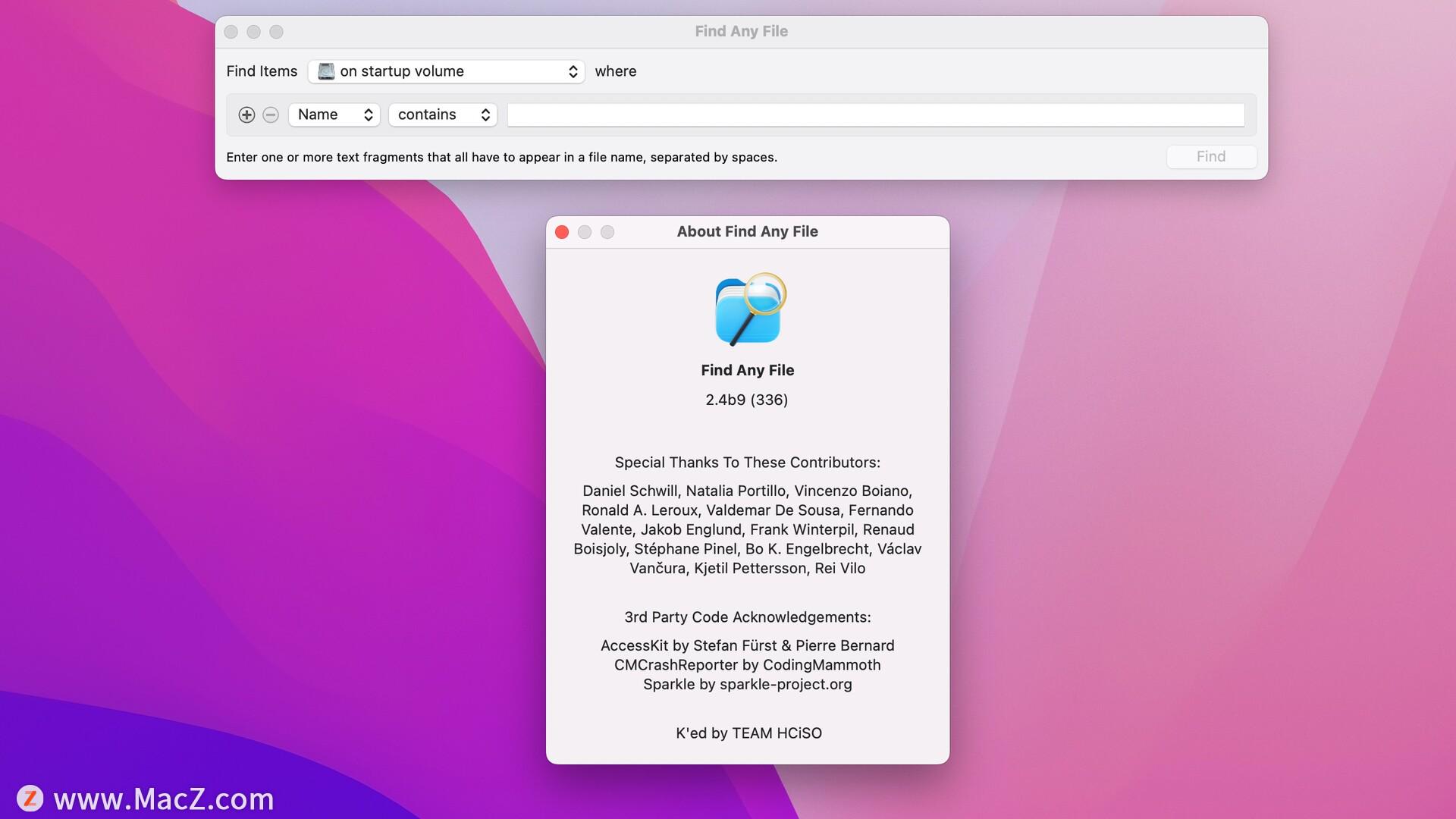Viewport: 1456px width, 819px height.
Task: Click the Find Any File app icon
Action: pyautogui.click(x=750, y=309)
